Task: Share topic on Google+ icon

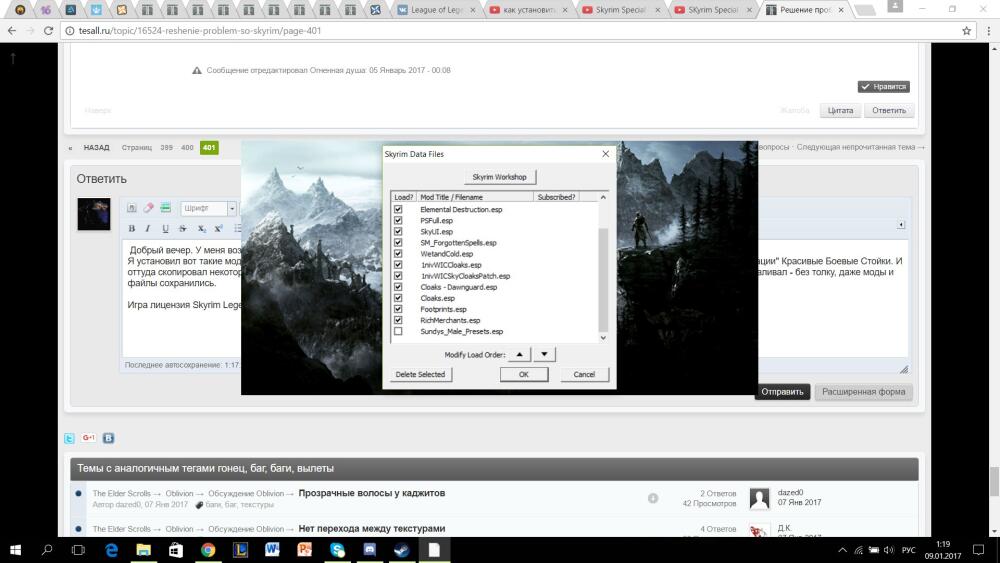Action: (89, 438)
